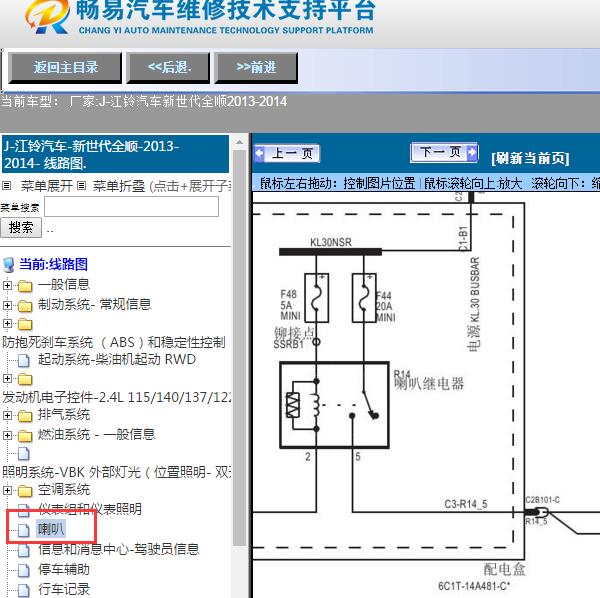Open the 排气系统 folder icon
The width and height of the screenshot is (600, 598).
(25, 416)
